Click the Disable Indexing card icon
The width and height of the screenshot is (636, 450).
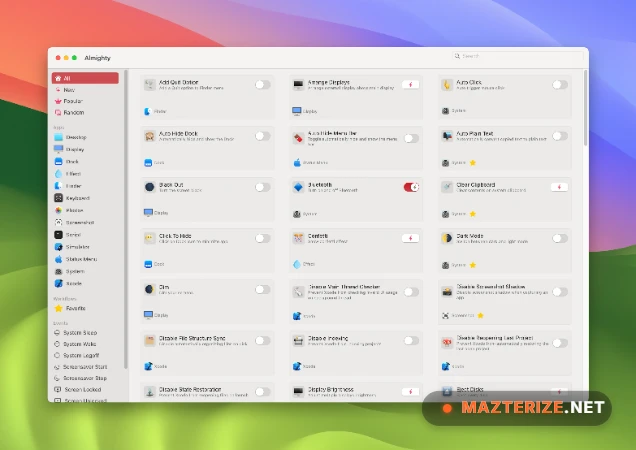coord(298,340)
